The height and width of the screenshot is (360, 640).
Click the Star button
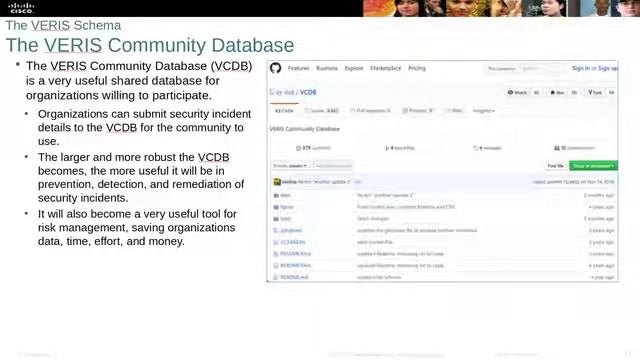click(x=557, y=93)
